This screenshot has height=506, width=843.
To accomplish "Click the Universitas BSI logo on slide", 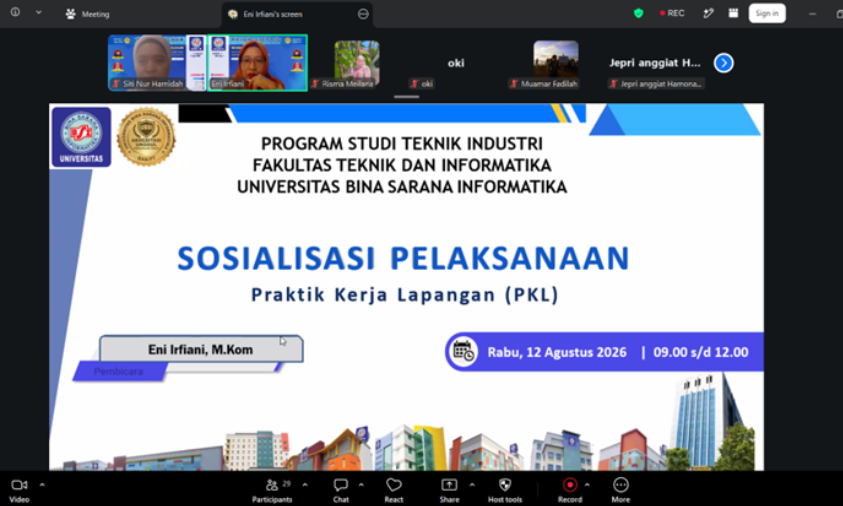I will tap(81, 137).
